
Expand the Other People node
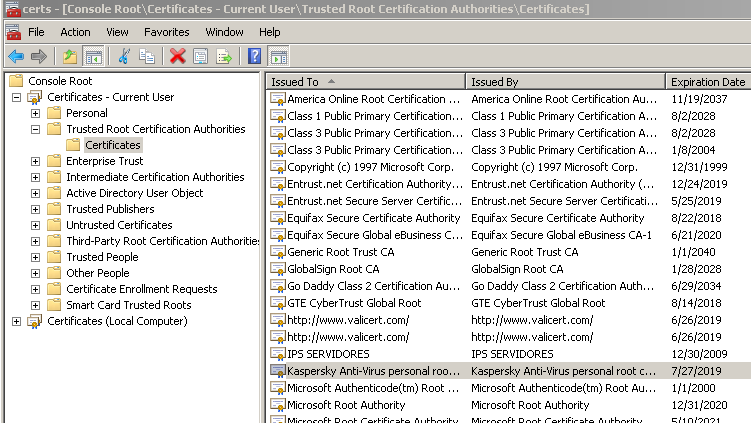click(35, 274)
